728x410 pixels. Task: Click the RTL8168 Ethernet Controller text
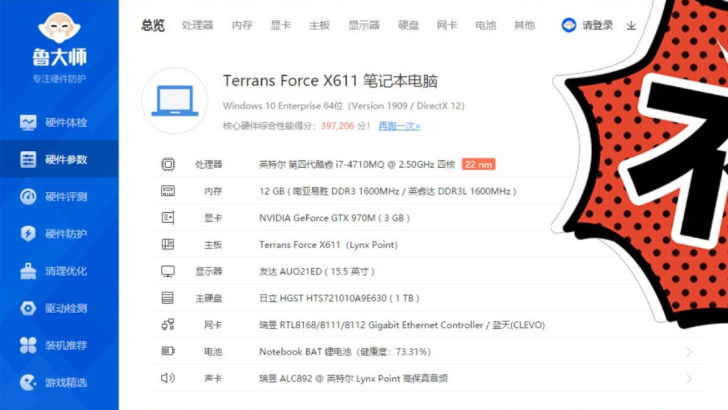click(x=402, y=325)
